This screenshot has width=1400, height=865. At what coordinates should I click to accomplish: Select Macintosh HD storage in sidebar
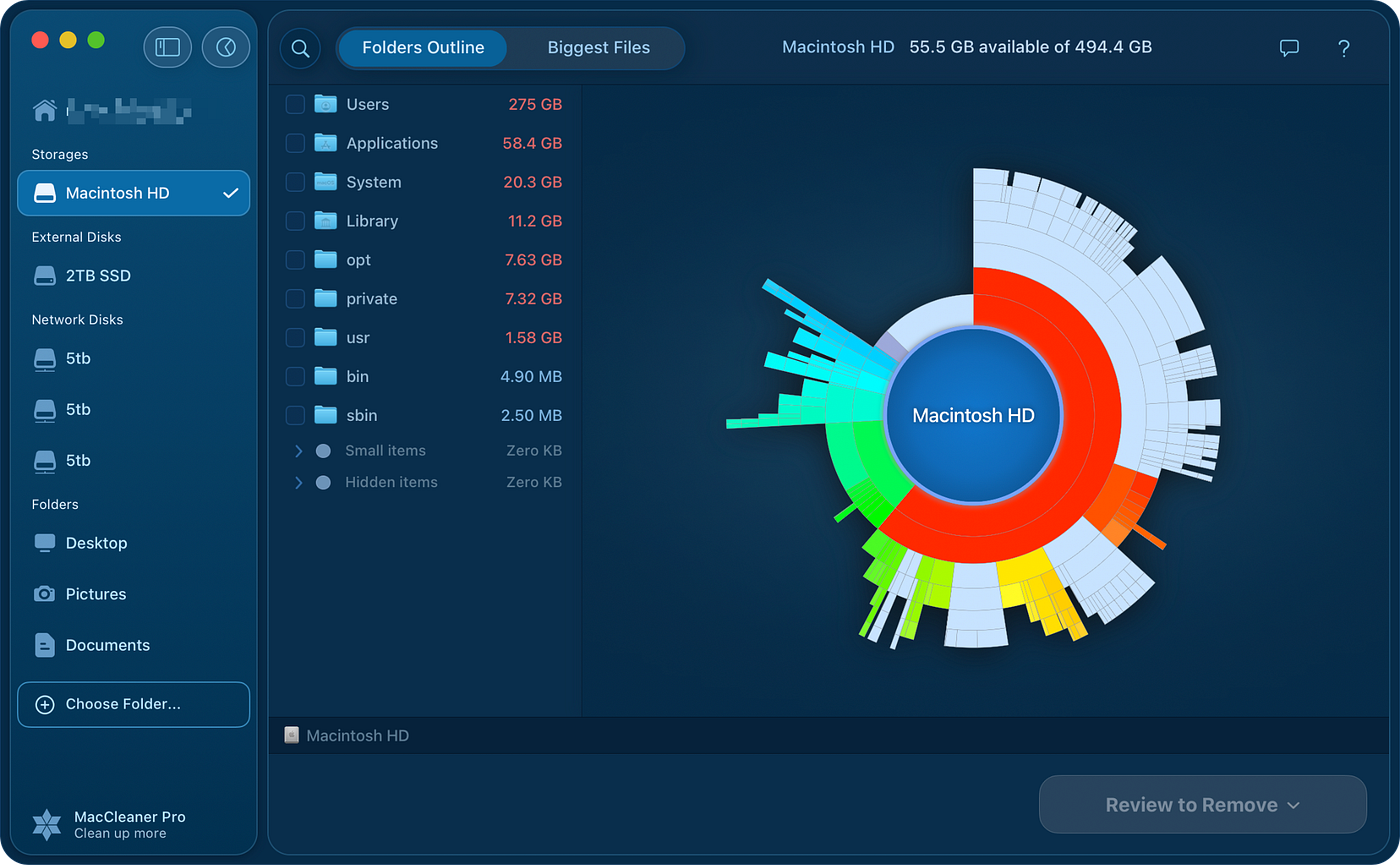coord(134,193)
